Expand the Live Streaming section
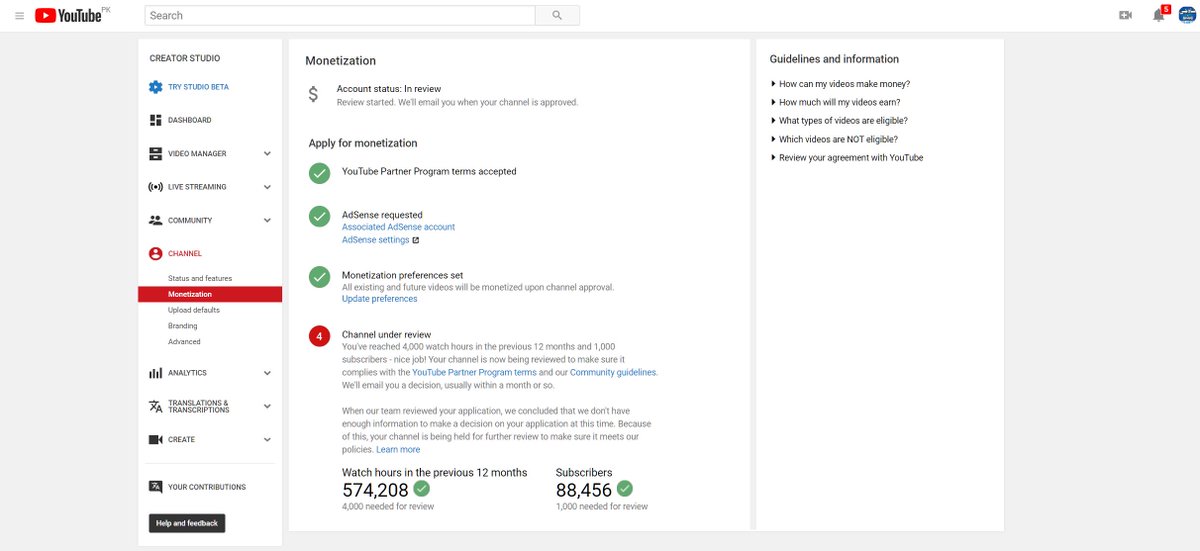 [267, 187]
